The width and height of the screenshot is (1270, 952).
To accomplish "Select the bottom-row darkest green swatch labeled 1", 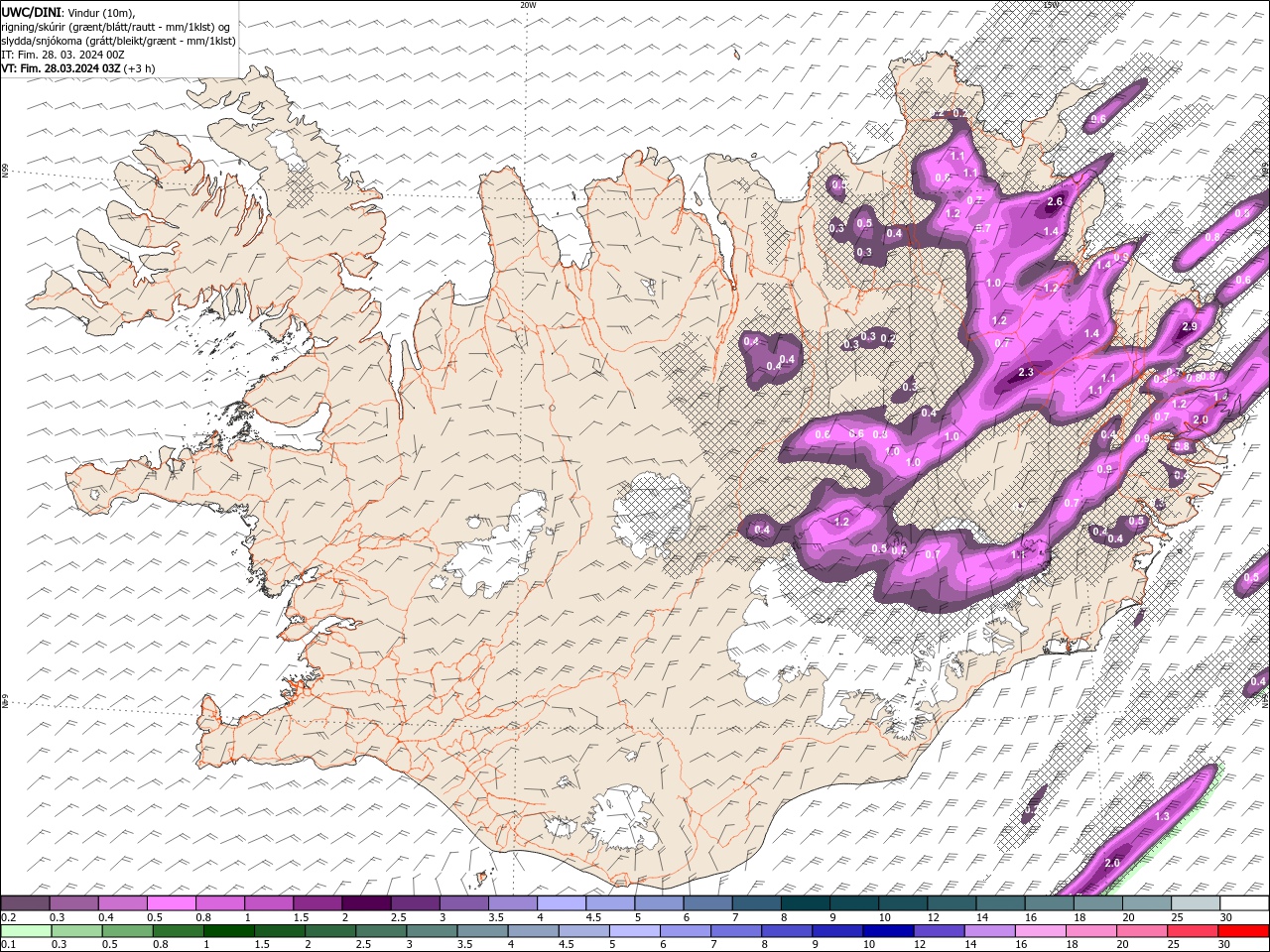I will click(229, 931).
